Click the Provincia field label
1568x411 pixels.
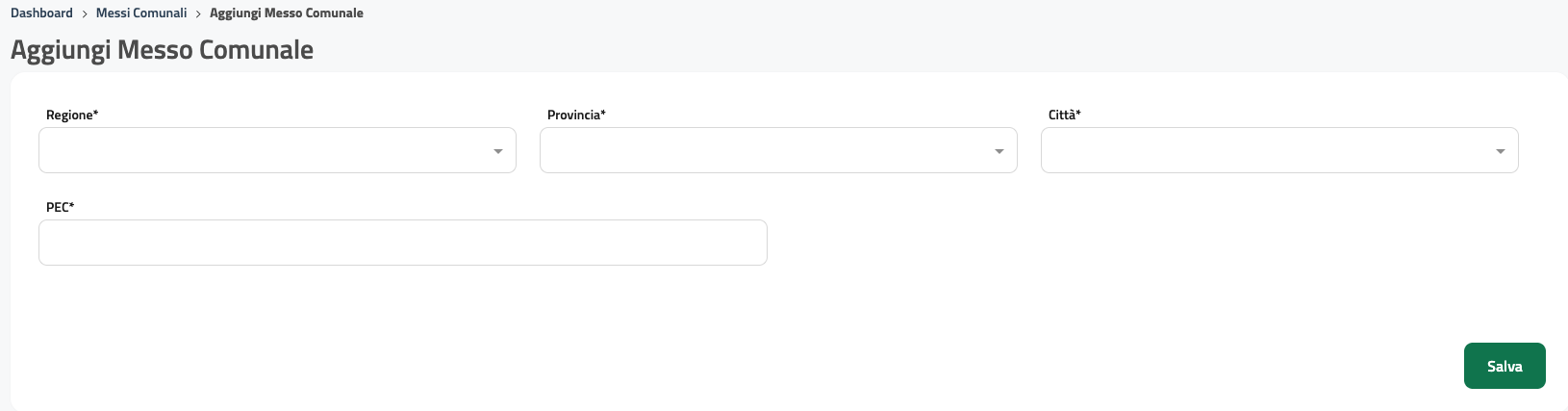pos(573,116)
